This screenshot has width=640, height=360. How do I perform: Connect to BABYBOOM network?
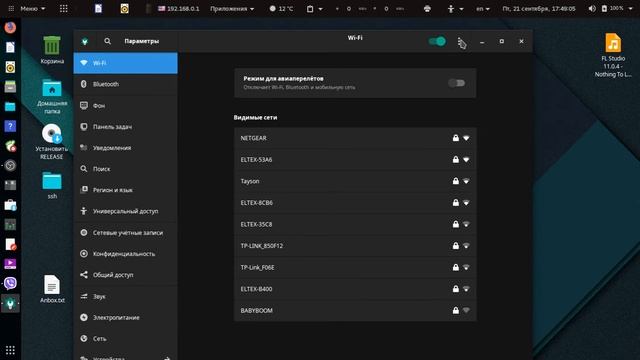pos(355,311)
